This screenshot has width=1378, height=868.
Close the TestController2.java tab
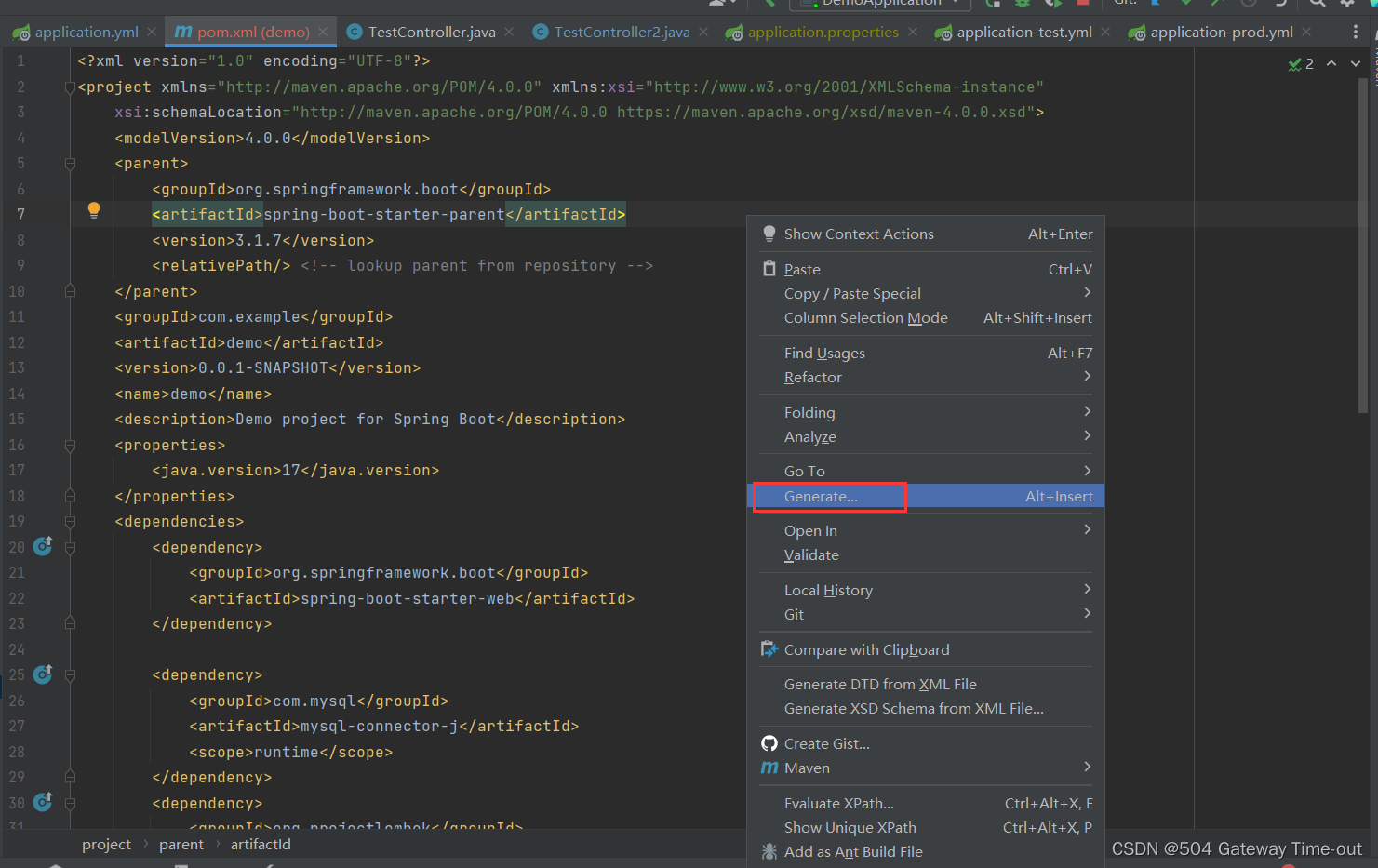tap(703, 32)
